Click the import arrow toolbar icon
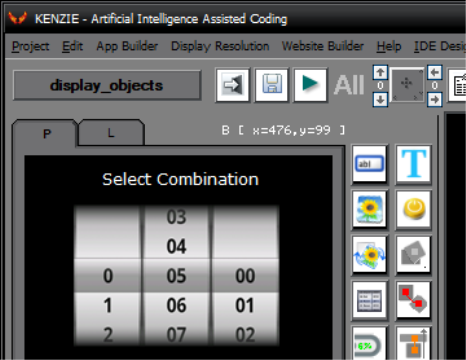Image resolution: width=466 pixels, height=360 pixels. [x=232, y=85]
